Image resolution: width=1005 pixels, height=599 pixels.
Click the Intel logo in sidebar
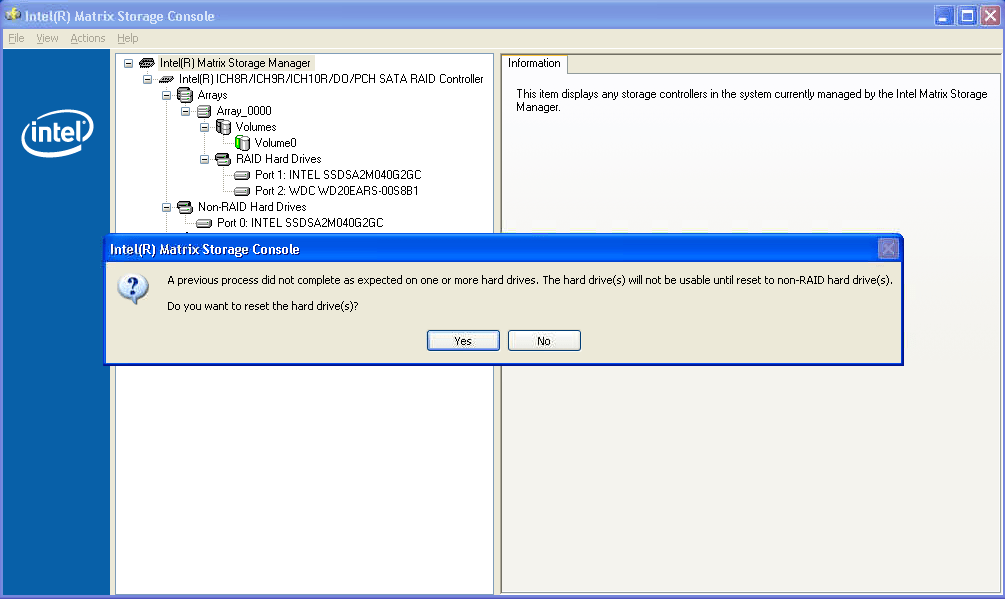(57, 133)
